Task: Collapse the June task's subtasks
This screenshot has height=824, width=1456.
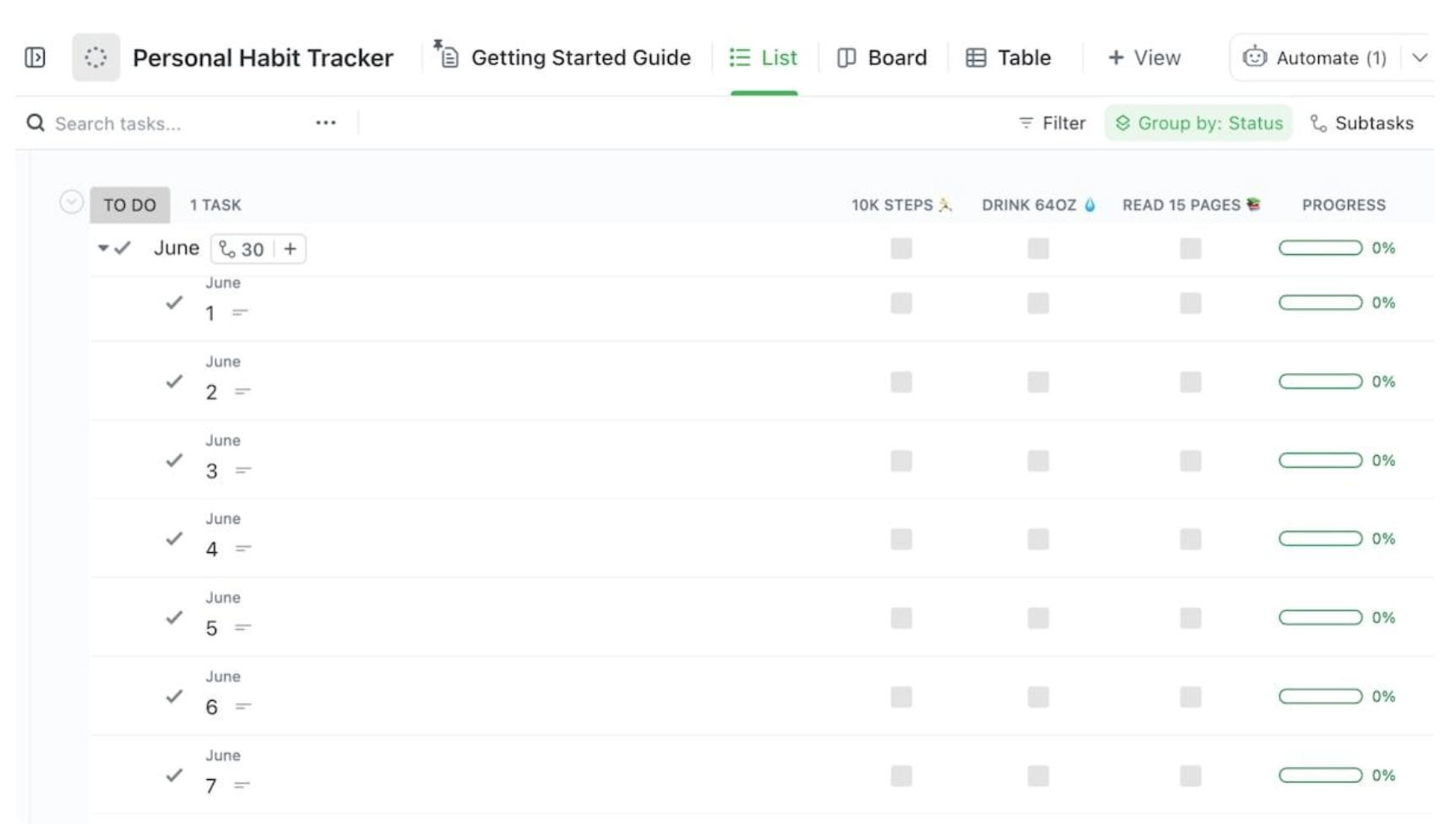Action: tap(102, 247)
